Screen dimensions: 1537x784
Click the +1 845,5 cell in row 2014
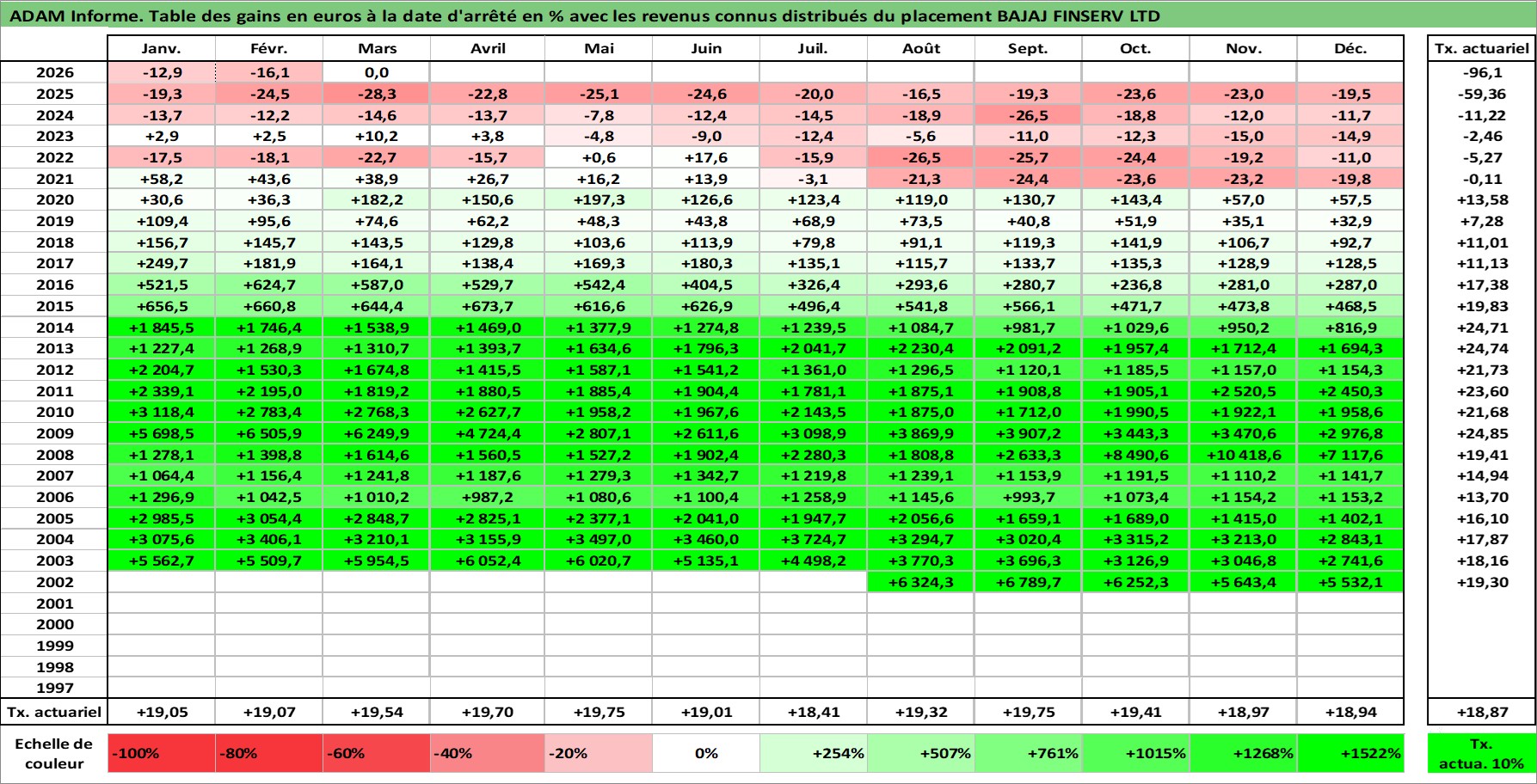pyautogui.click(x=162, y=328)
